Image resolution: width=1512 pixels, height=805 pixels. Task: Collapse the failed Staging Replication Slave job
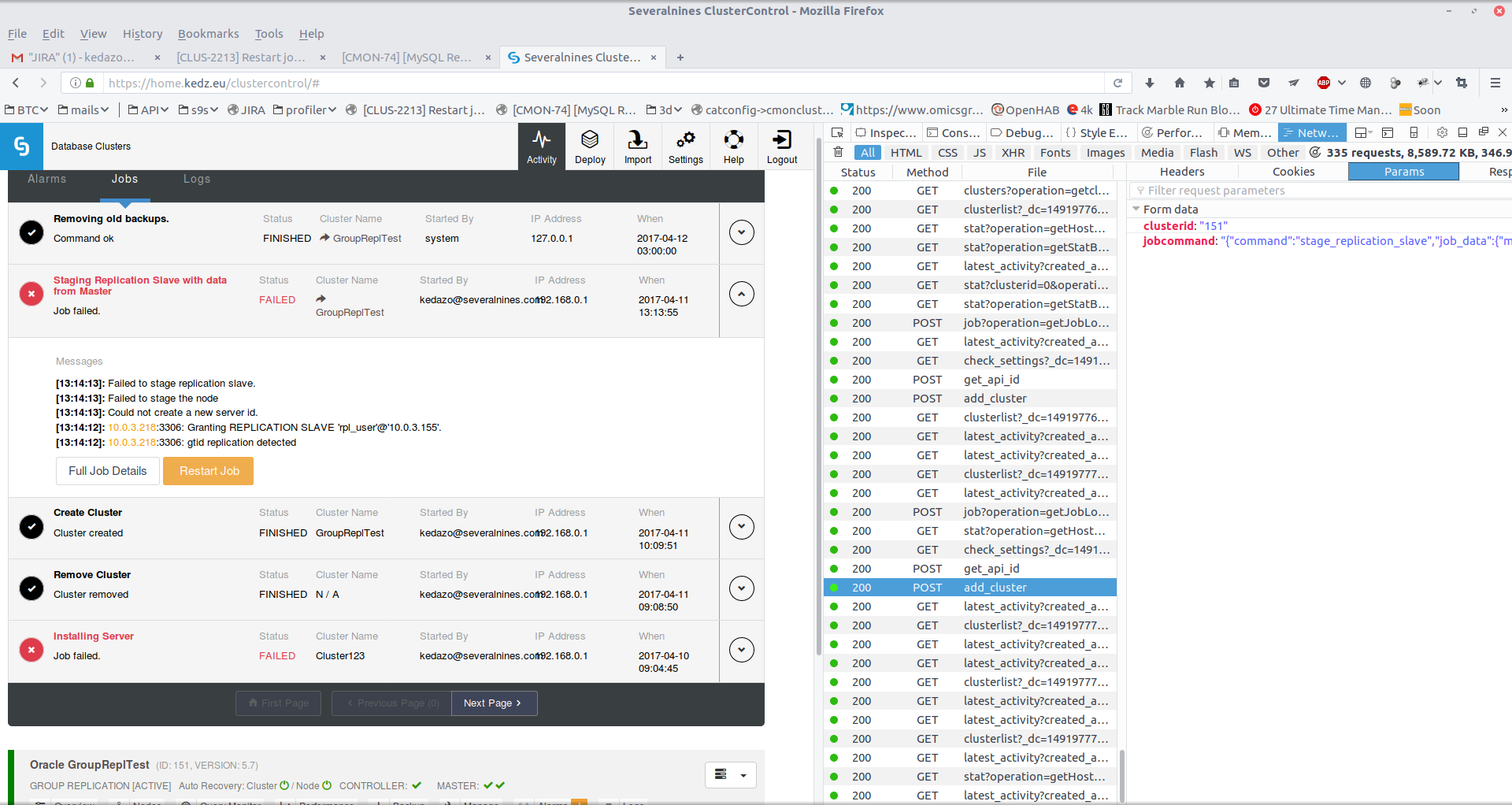click(x=741, y=294)
